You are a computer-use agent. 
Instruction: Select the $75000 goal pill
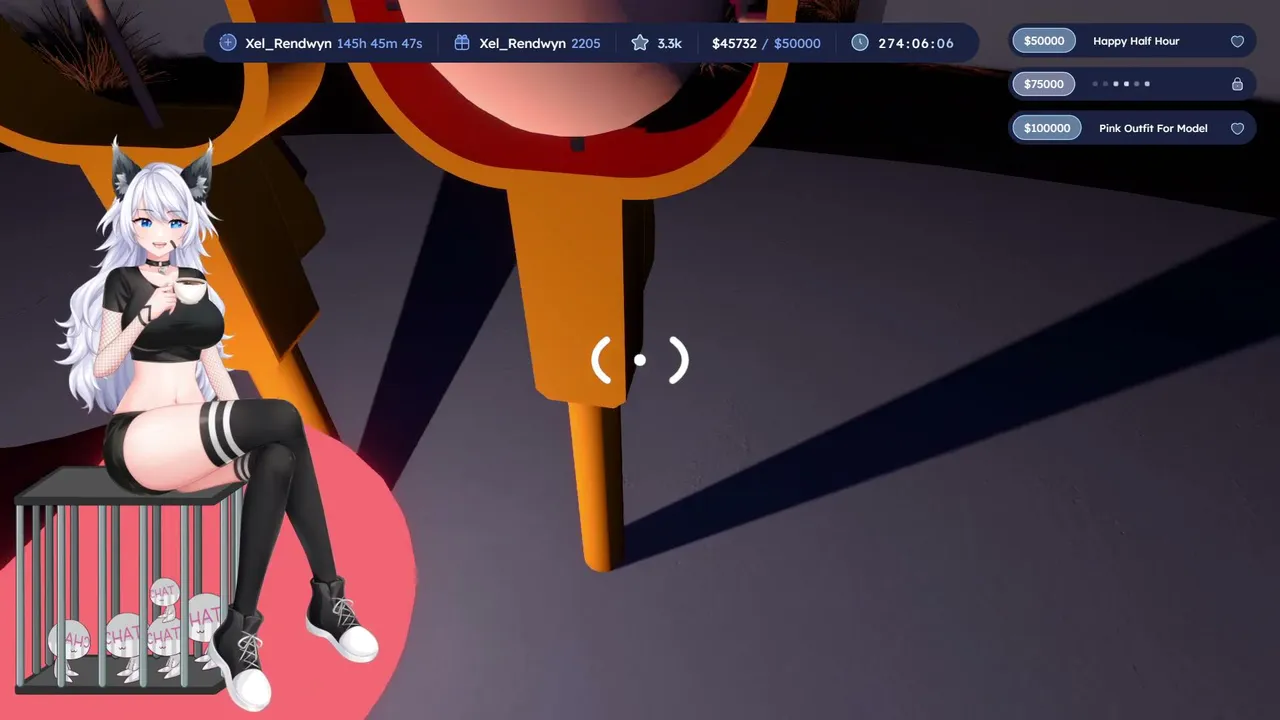[1044, 84]
